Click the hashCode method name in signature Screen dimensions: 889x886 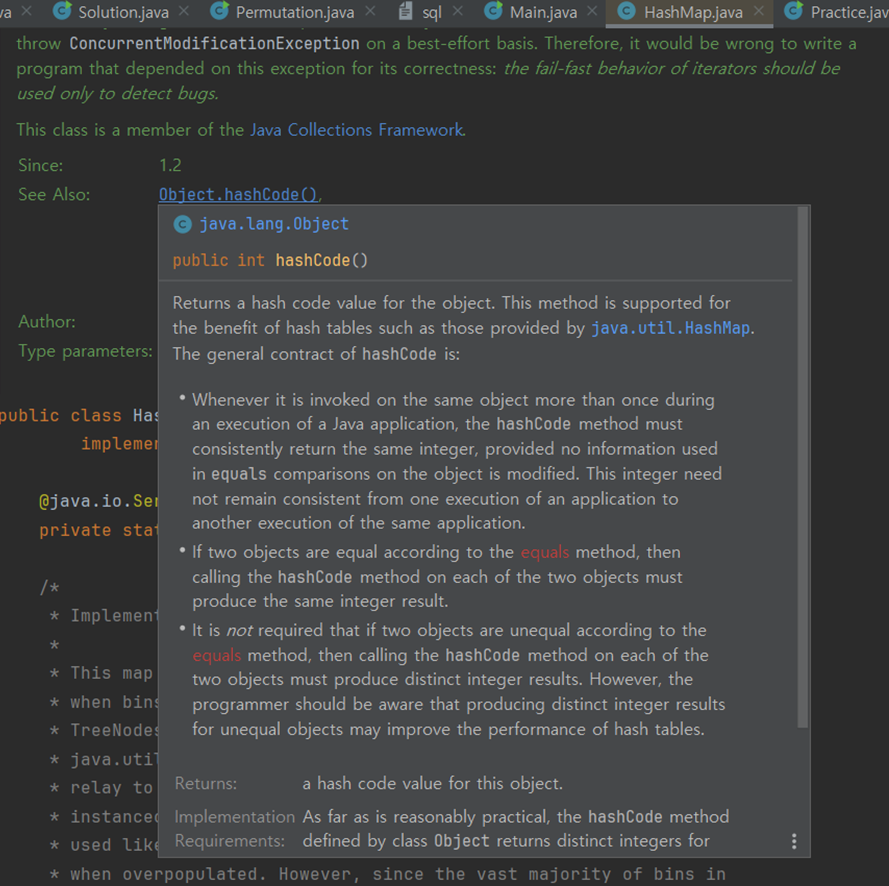[312, 260]
